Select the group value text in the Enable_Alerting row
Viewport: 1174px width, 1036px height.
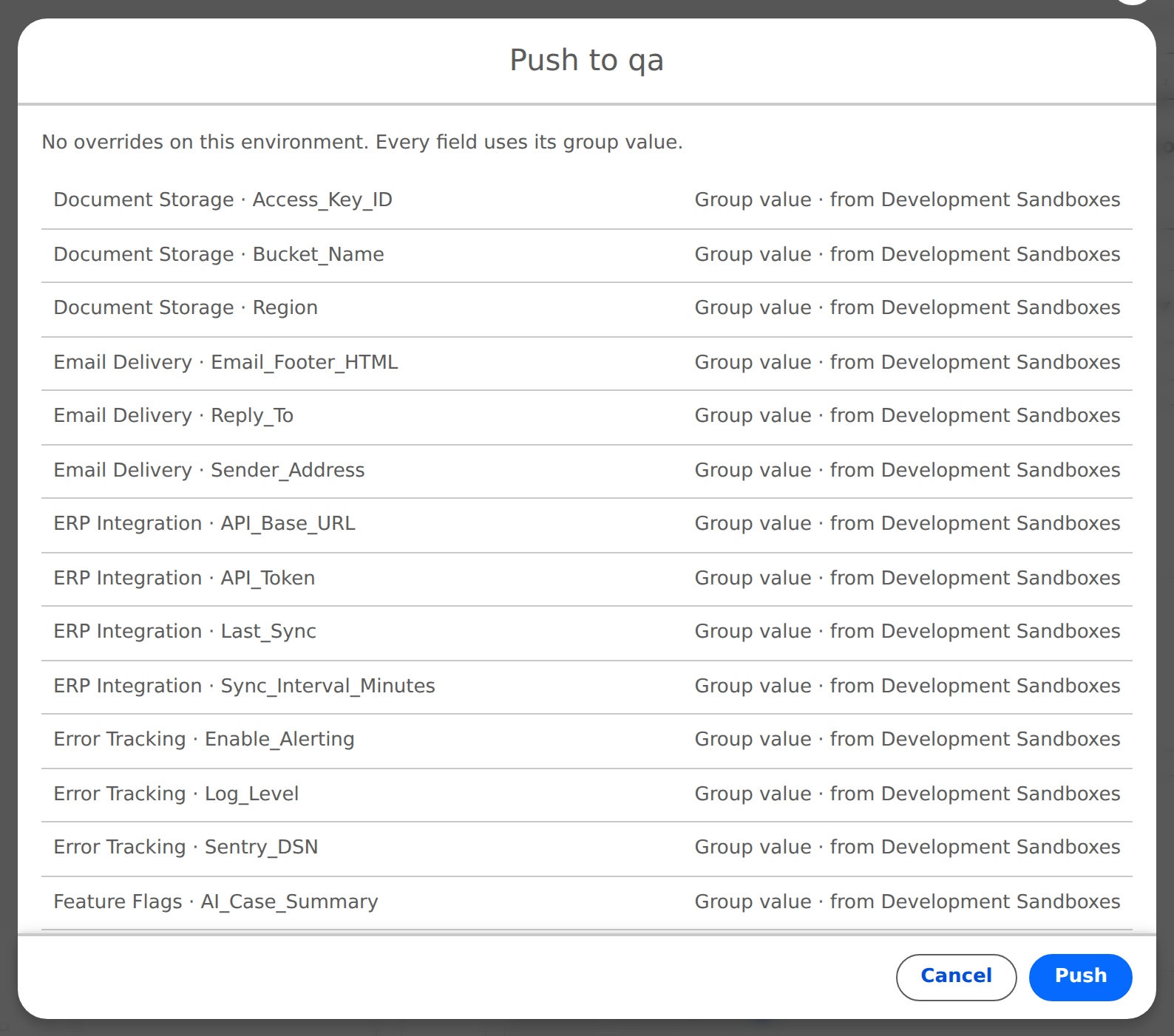pyautogui.click(x=908, y=740)
